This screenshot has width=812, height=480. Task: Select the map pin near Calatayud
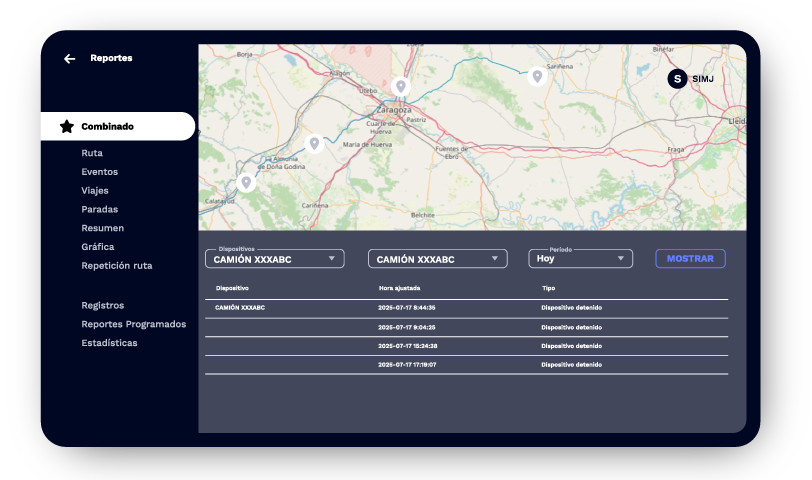246,183
